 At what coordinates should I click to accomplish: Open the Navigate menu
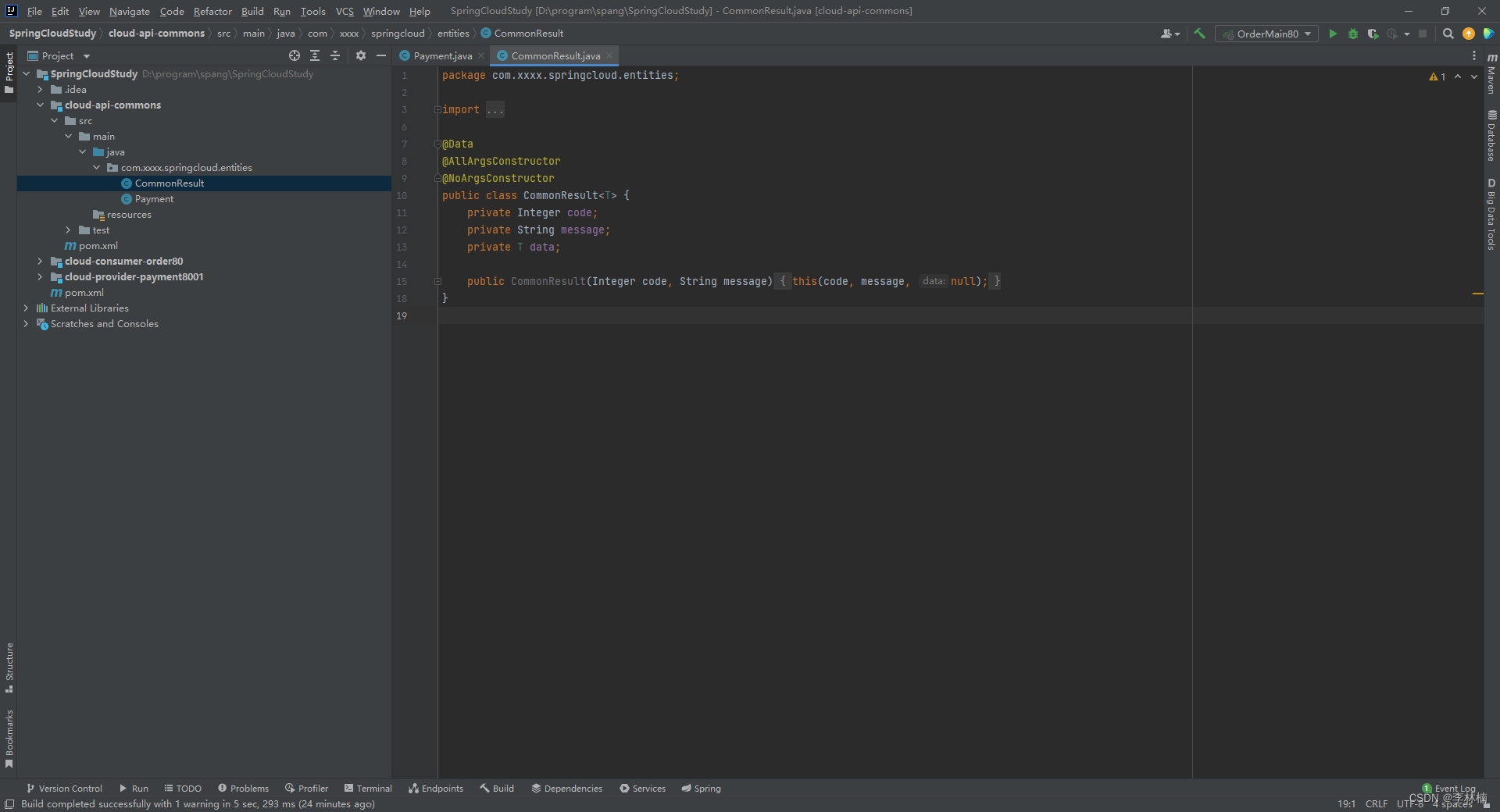(x=130, y=11)
